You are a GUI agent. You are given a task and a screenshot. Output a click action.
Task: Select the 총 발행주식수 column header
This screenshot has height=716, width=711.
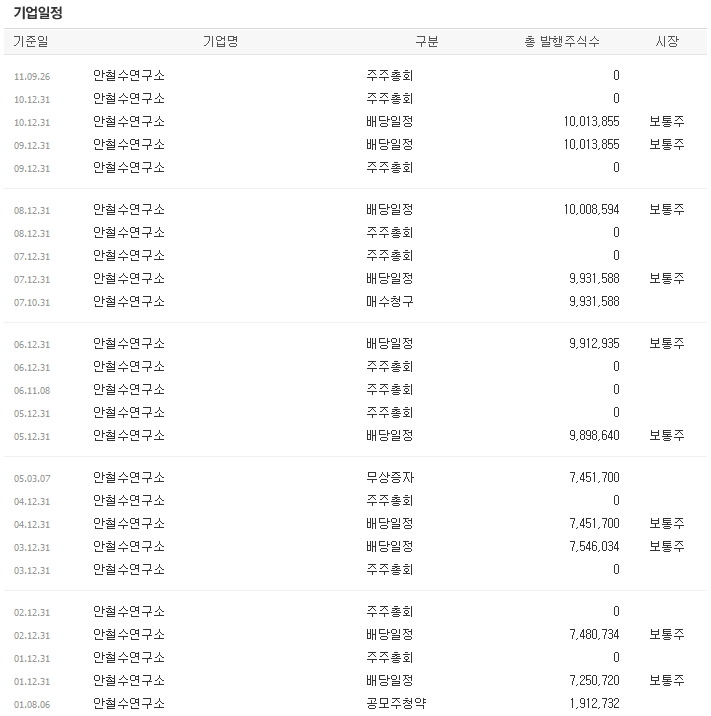point(562,42)
